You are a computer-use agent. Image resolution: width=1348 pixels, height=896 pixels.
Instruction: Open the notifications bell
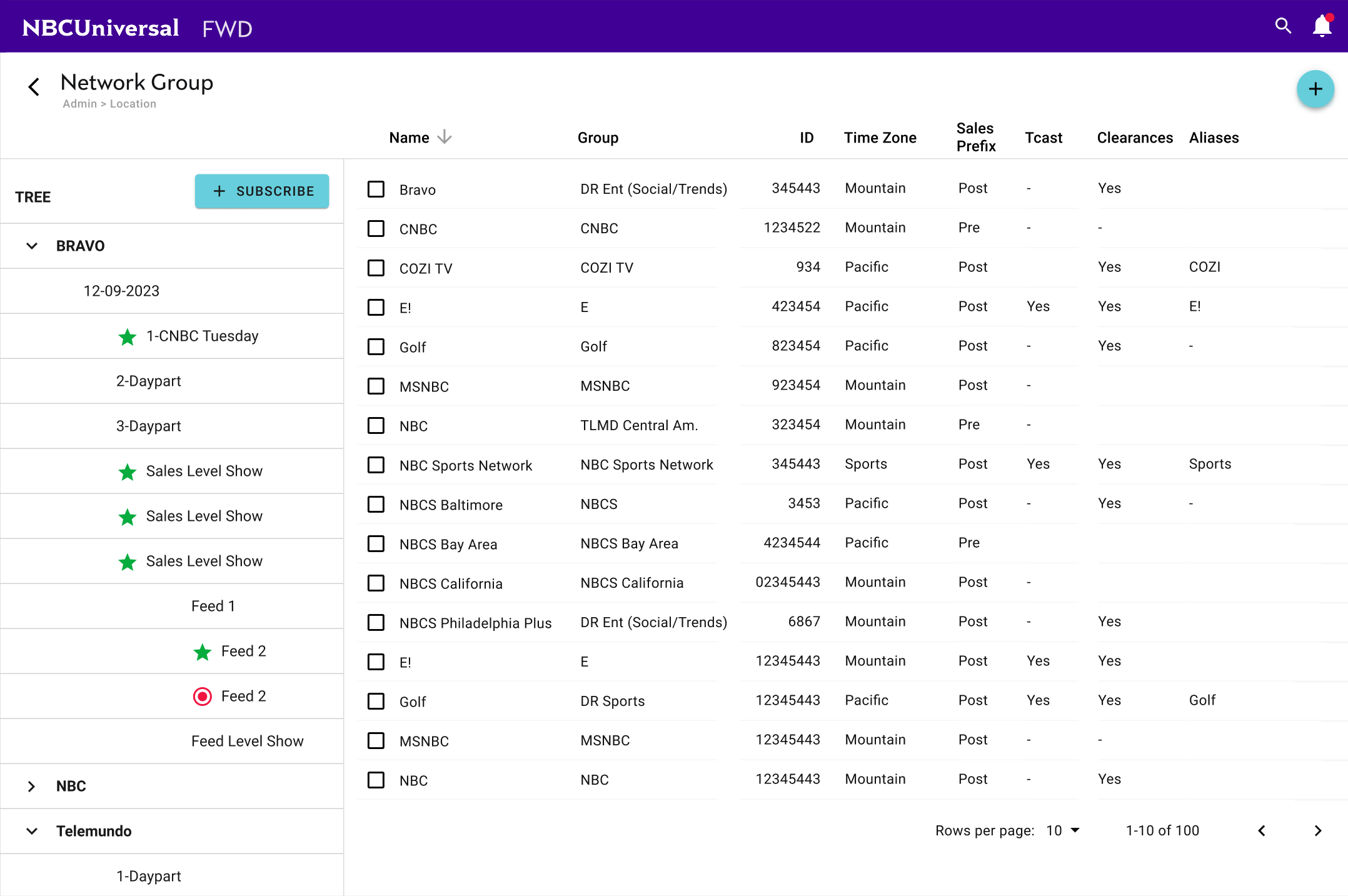tap(1322, 26)
